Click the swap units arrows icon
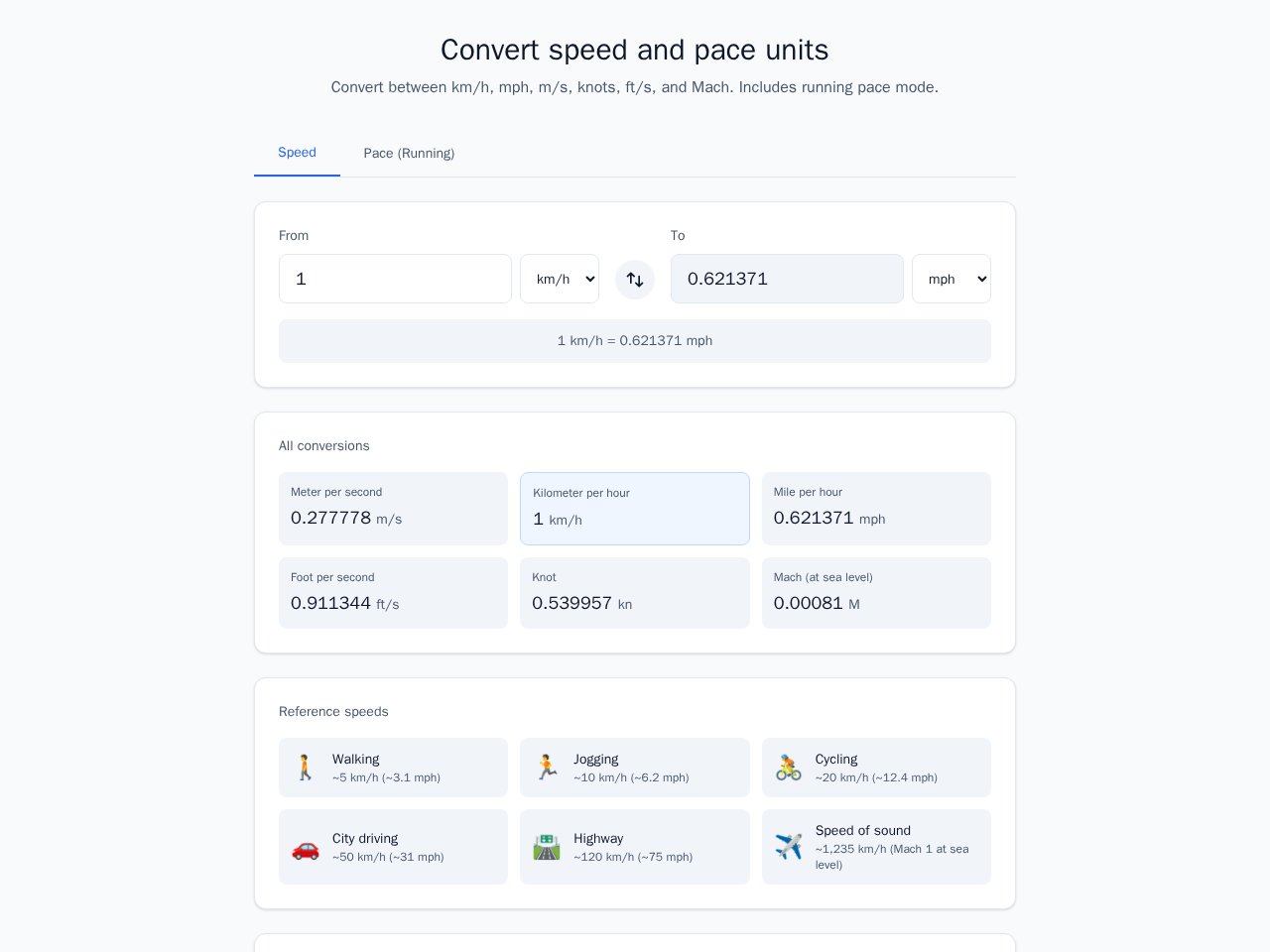This screenshot has height=952, width=1270. point(635,280)
